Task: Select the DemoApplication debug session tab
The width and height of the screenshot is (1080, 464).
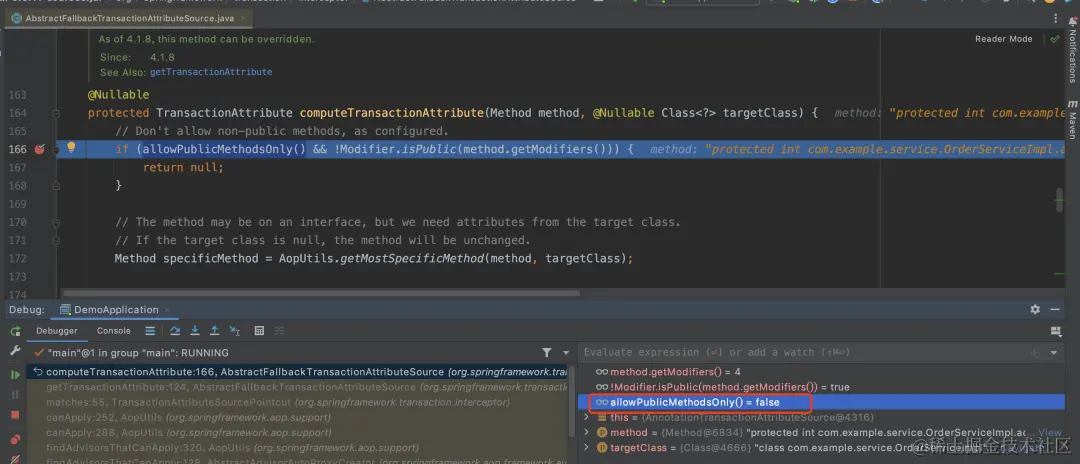Action: pyautogui.click(x=116, y=310)
